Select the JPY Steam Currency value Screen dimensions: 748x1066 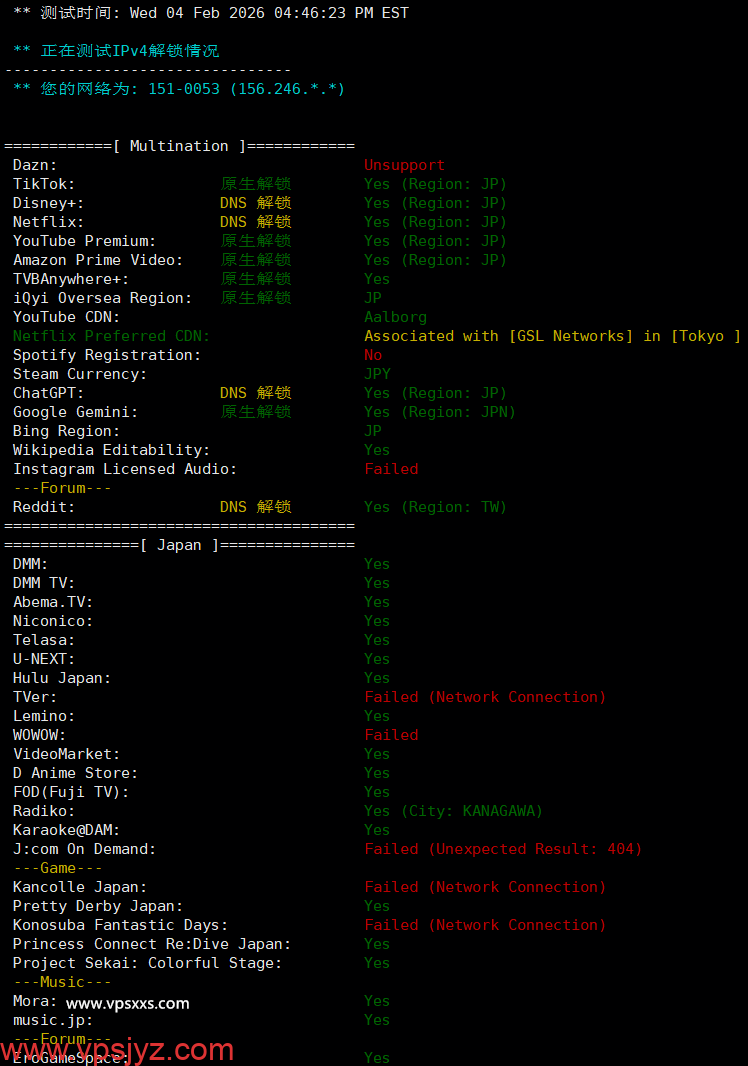(x=377, y=374)
